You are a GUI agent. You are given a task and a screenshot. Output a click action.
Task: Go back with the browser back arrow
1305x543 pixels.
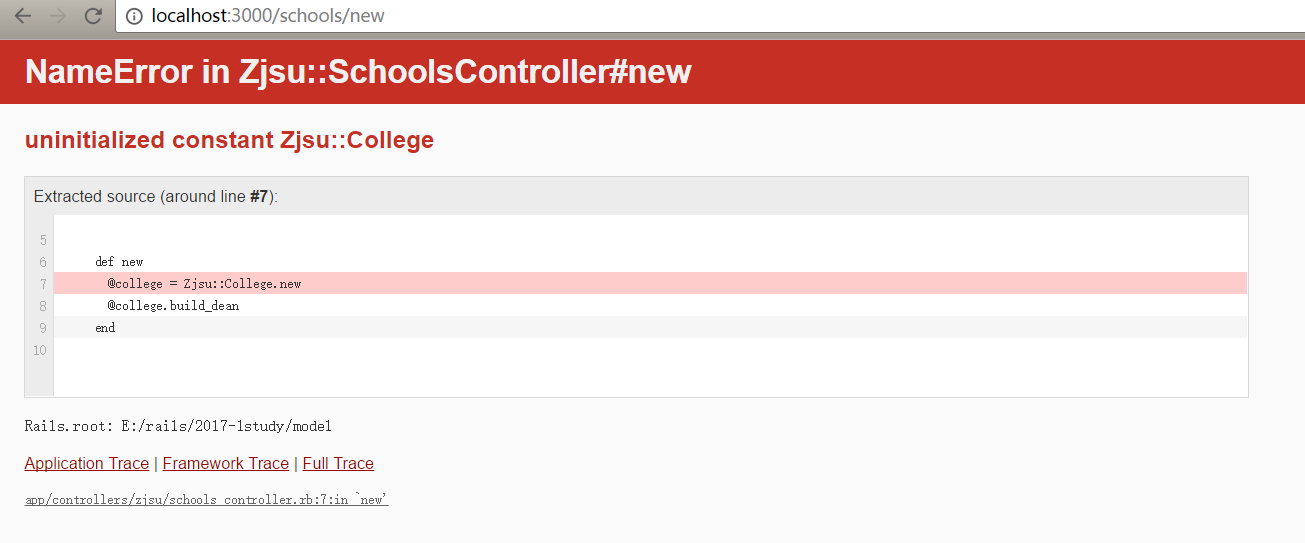coord(23,15)
